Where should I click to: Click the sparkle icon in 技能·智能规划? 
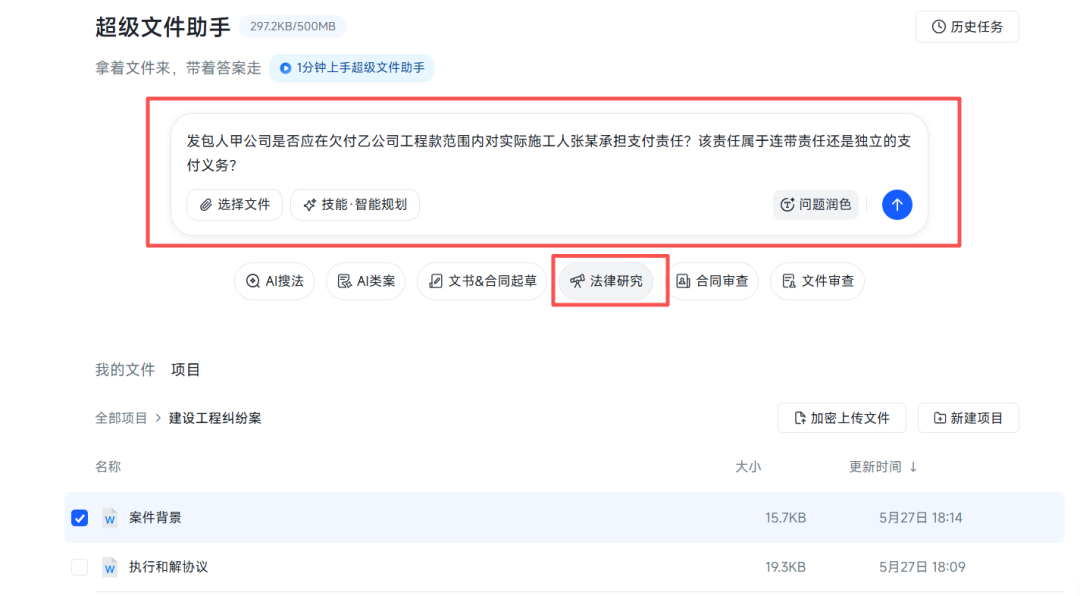(x=309, y=205)
